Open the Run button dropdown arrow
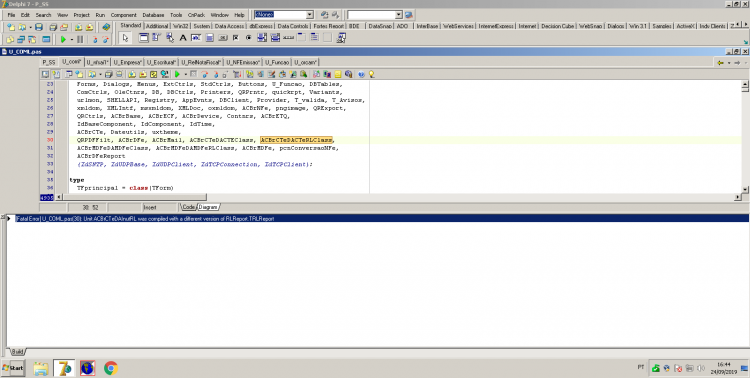 pyautogui.click(x=71, y=39)
